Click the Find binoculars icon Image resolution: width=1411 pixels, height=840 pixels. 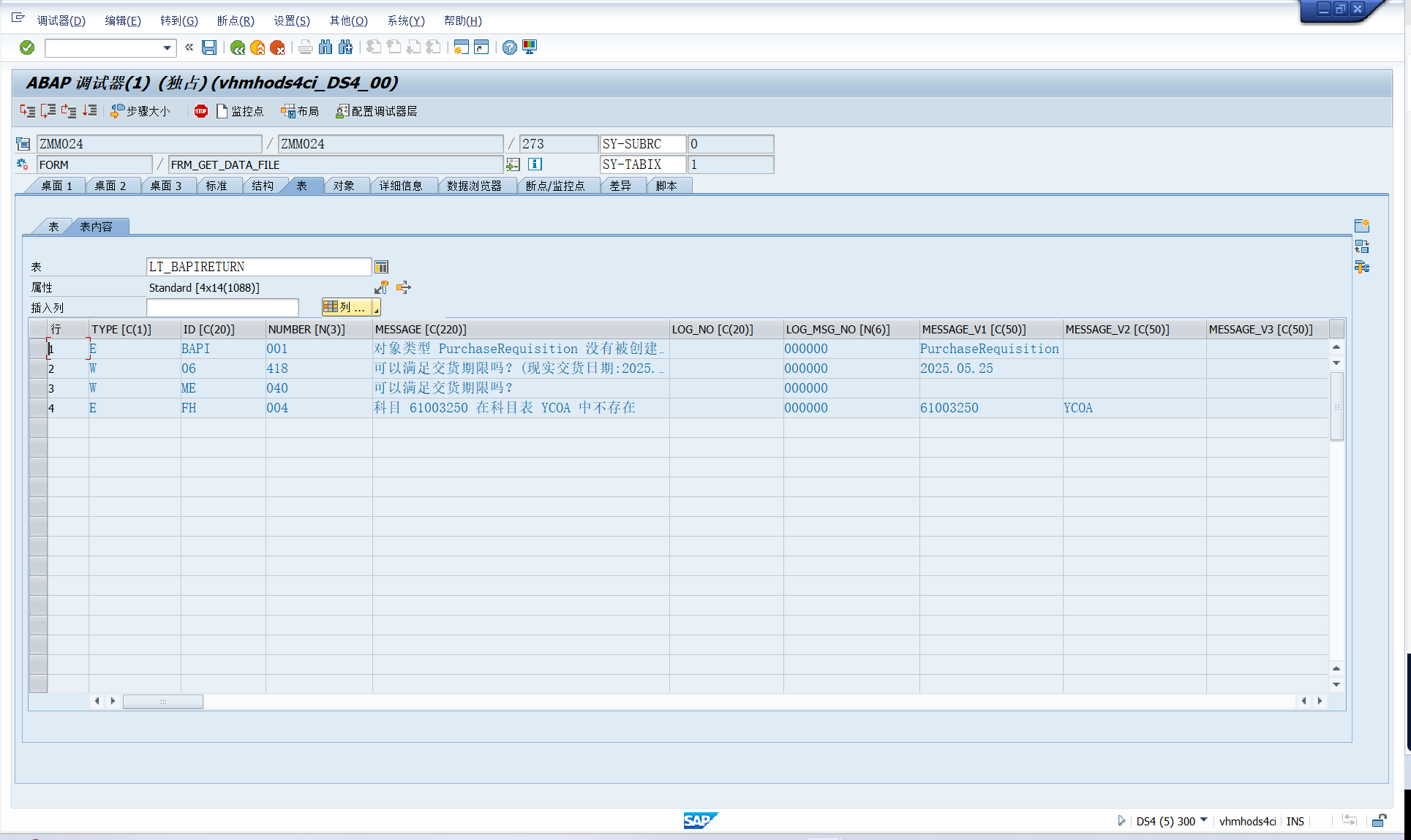(326, 48)
